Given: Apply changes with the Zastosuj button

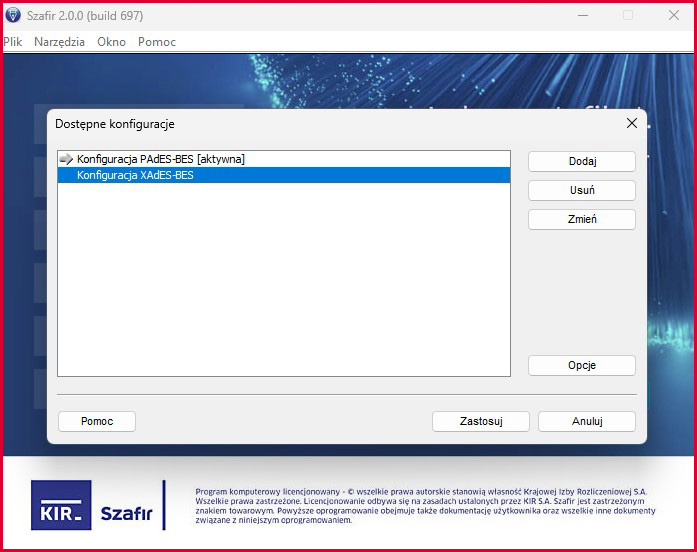Looking at the screenshot, I should [x=481, y=421].
